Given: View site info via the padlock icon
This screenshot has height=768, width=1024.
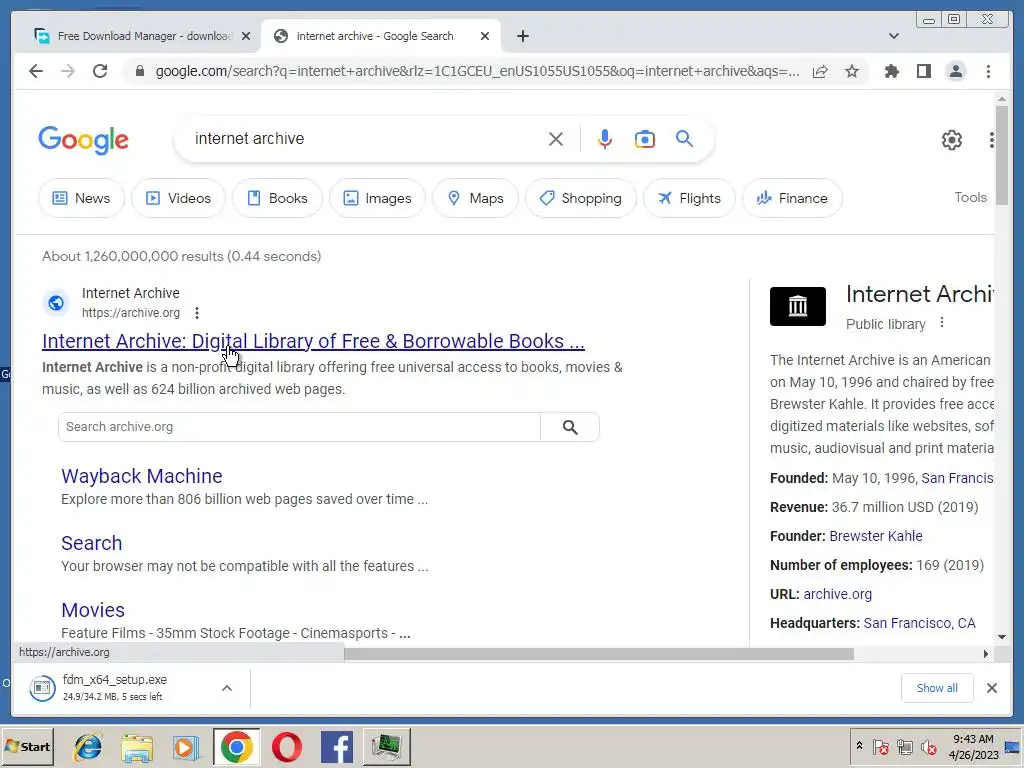Looking at the screenshot, I should [140, 71].
